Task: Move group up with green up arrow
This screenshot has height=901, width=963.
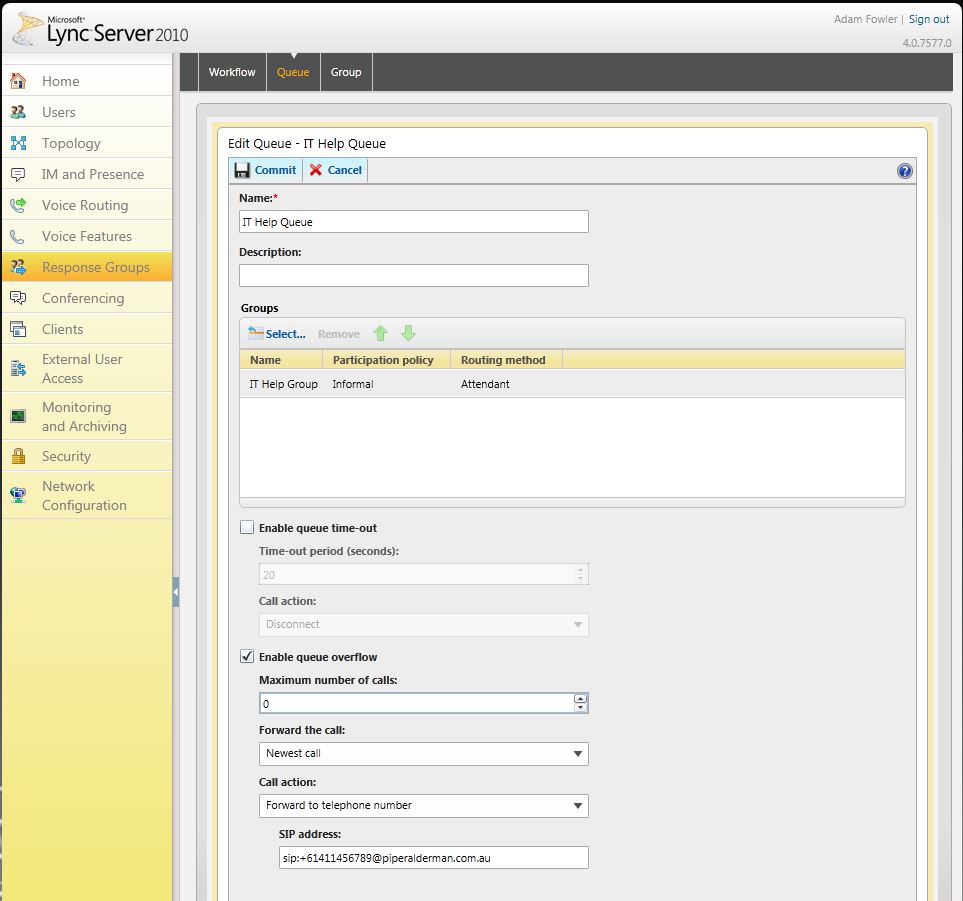Action: click(x=380, y=333)
